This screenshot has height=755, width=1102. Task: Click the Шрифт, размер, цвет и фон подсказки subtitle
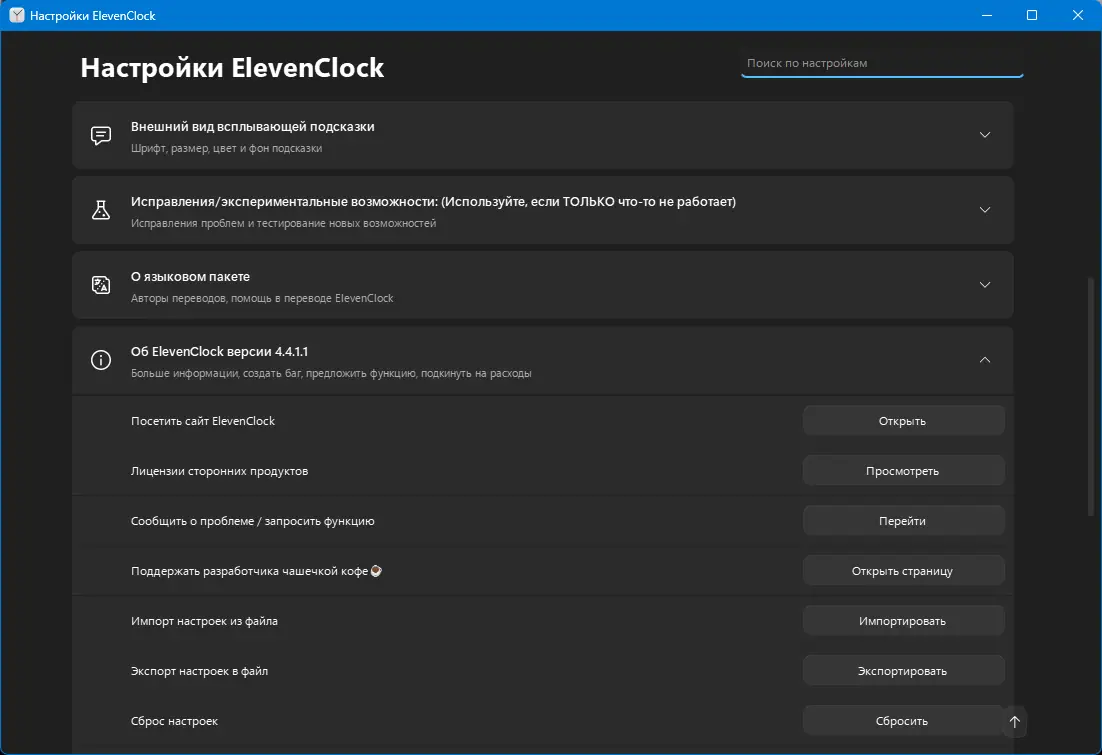226,148
